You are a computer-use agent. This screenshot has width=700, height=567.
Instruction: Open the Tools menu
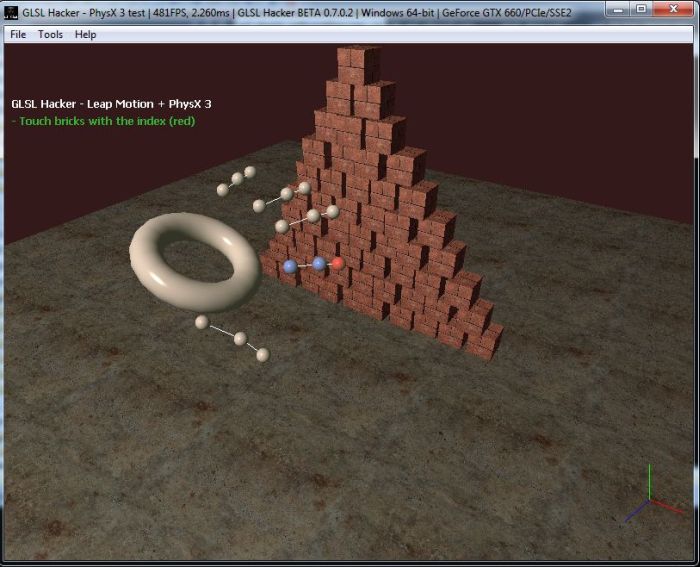click(50, 34)
